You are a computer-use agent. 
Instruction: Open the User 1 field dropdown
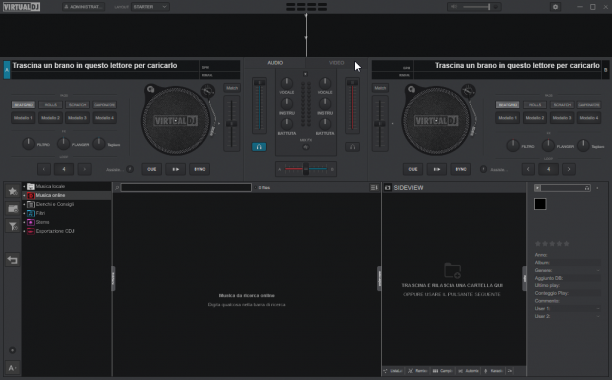tap(598, 309)
